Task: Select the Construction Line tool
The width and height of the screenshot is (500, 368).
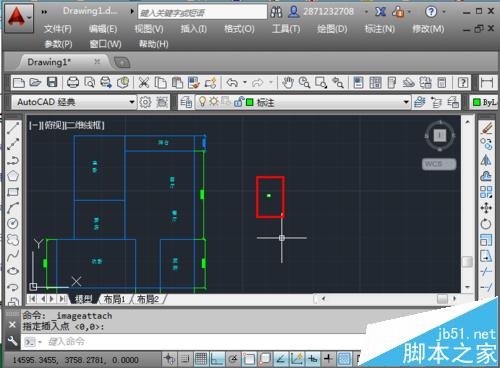Action: [x=13, y=144]
